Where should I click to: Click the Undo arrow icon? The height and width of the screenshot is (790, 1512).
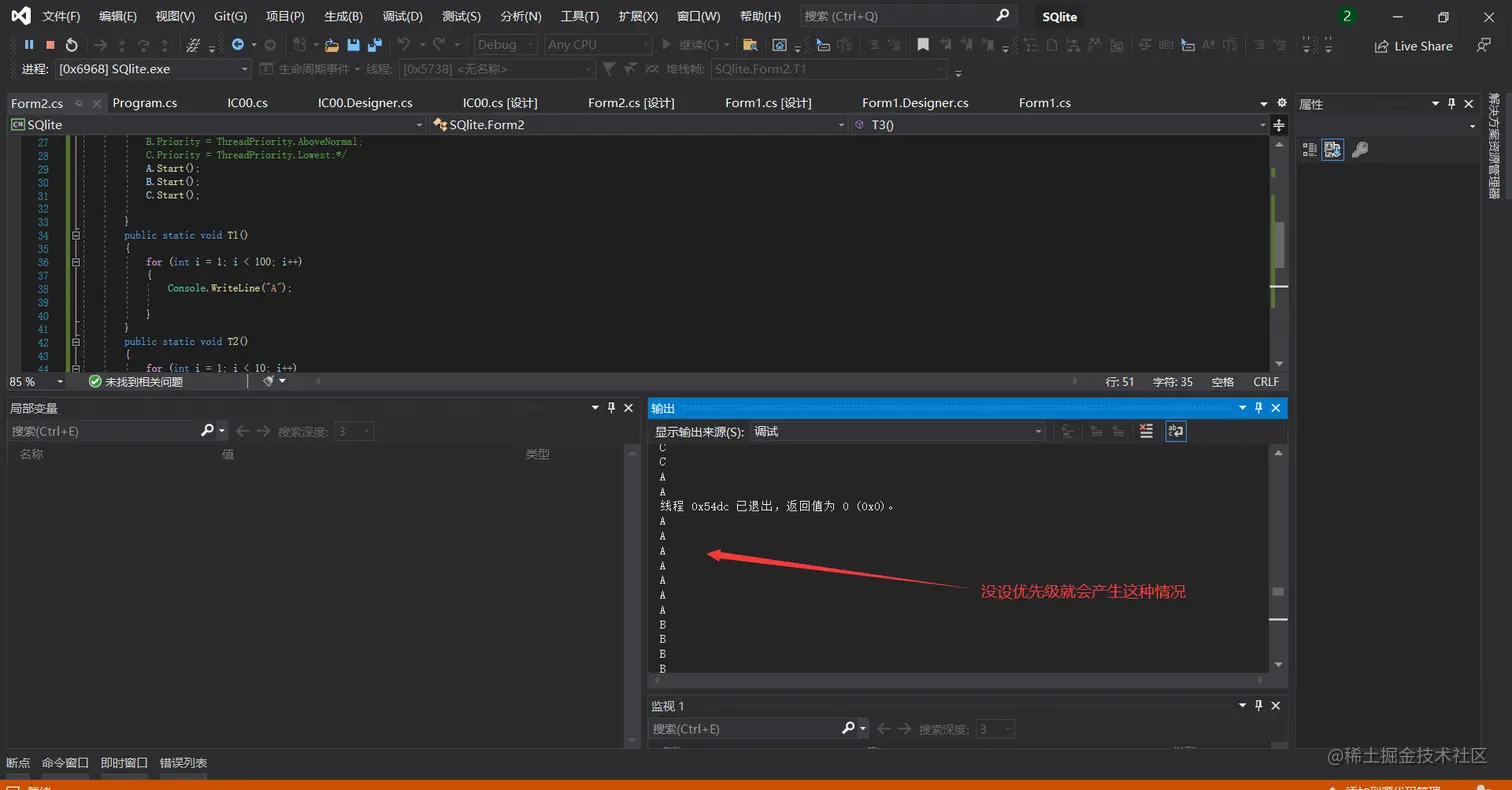[x=404, y=45]
